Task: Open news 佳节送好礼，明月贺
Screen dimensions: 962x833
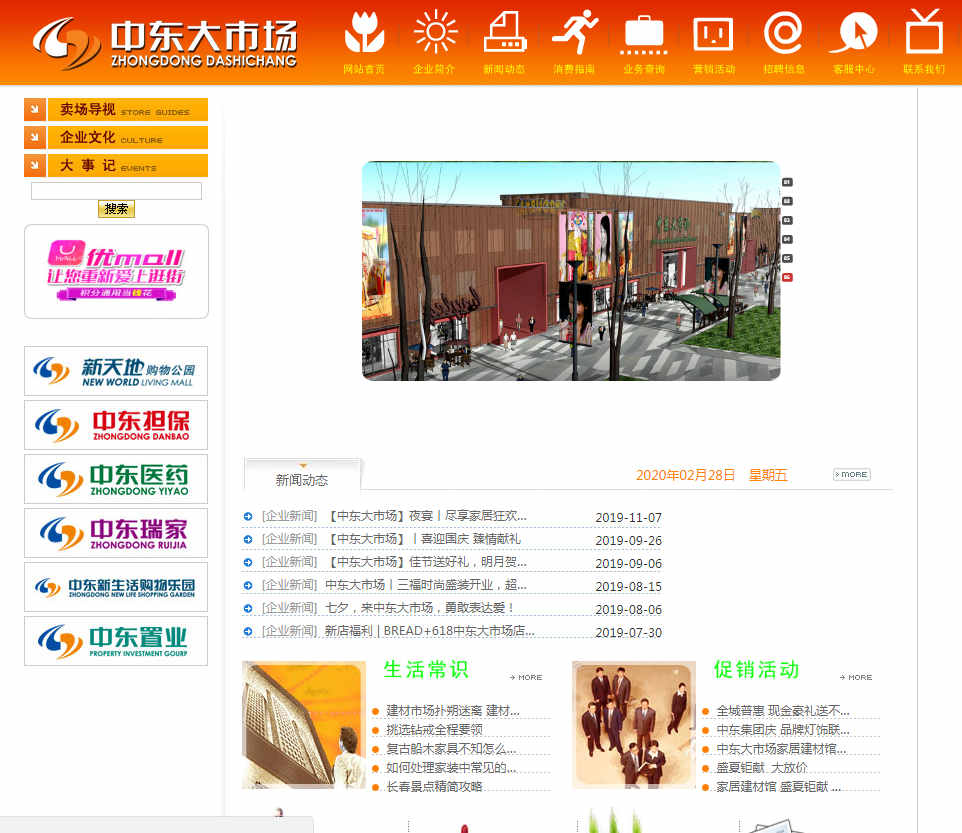Action: click(426, 562)
